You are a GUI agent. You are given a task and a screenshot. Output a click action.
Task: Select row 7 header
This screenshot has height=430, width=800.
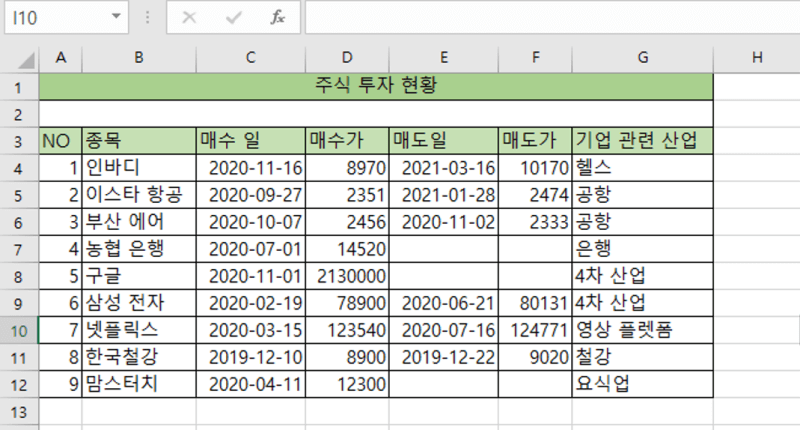[x=19, y=249]
